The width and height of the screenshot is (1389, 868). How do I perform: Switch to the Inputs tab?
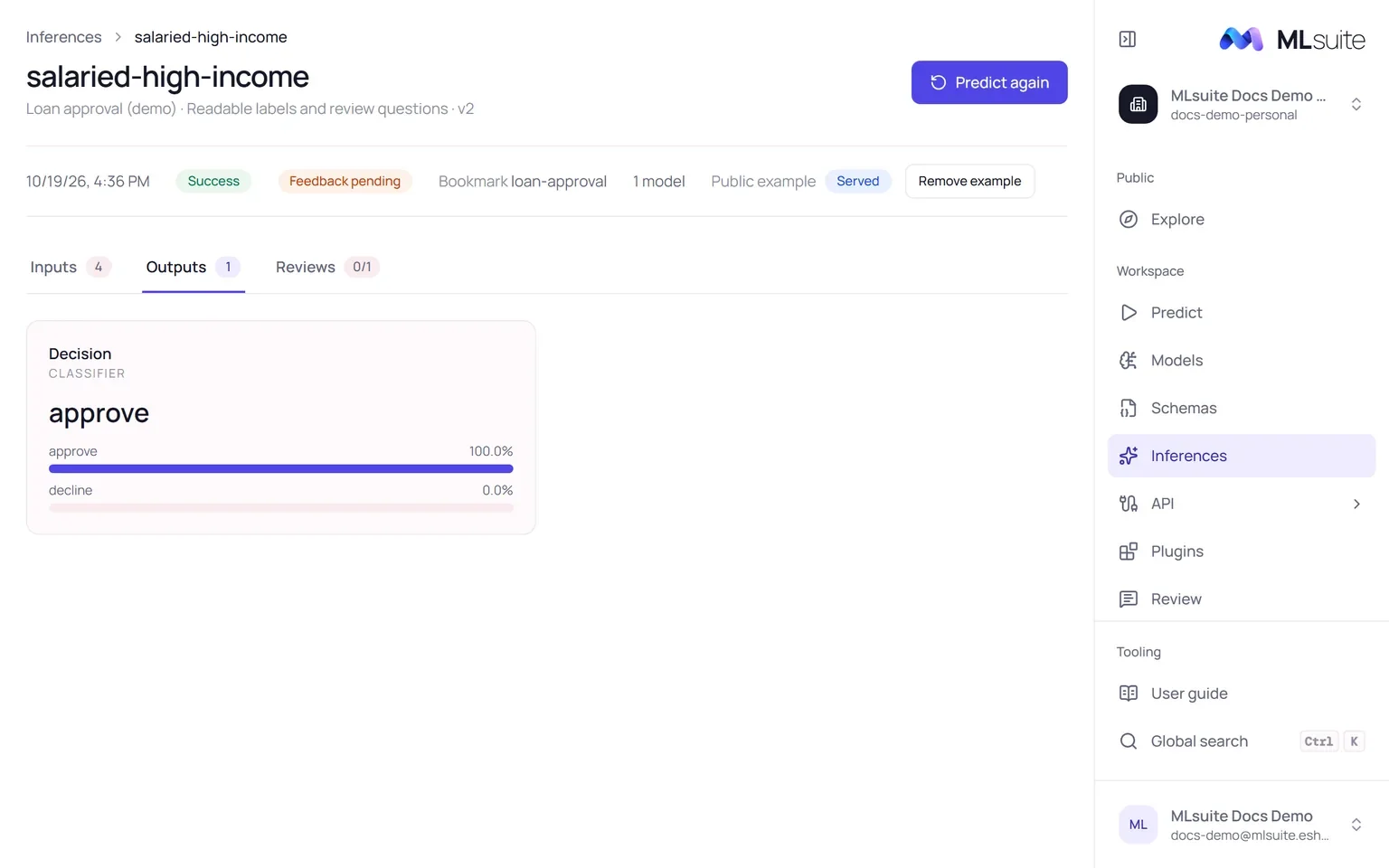[71, 267]
